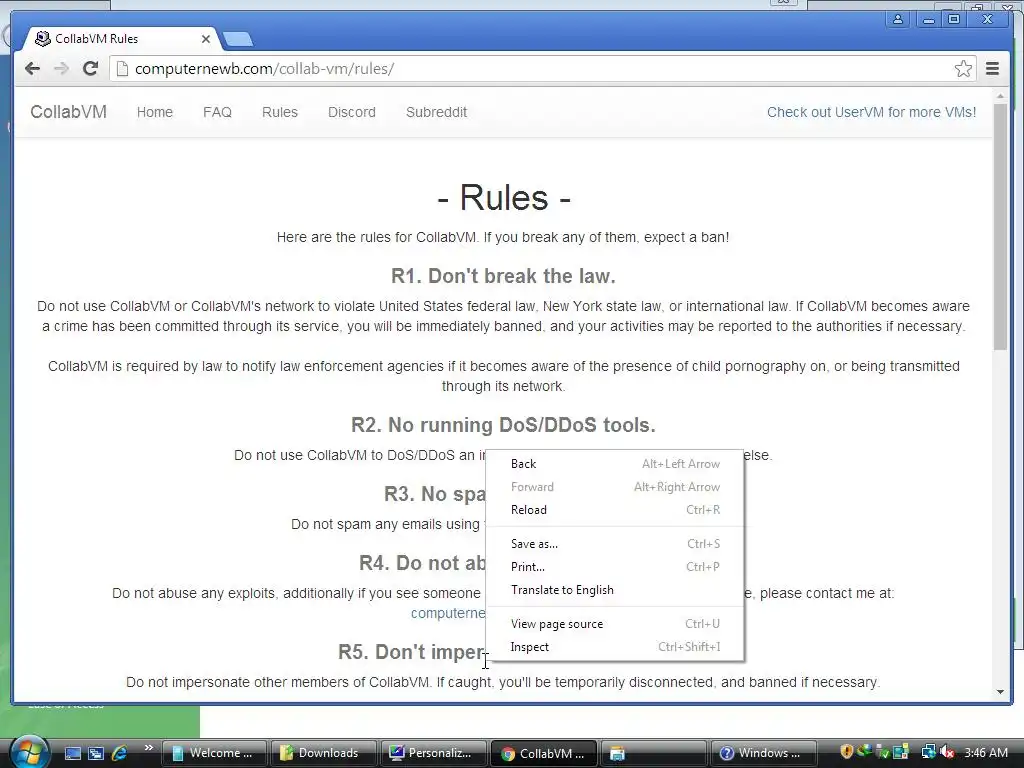Open a new tab with the tab button
Image resolution: width=1024 pixels, height=768 pixels.
click(238, 40)
